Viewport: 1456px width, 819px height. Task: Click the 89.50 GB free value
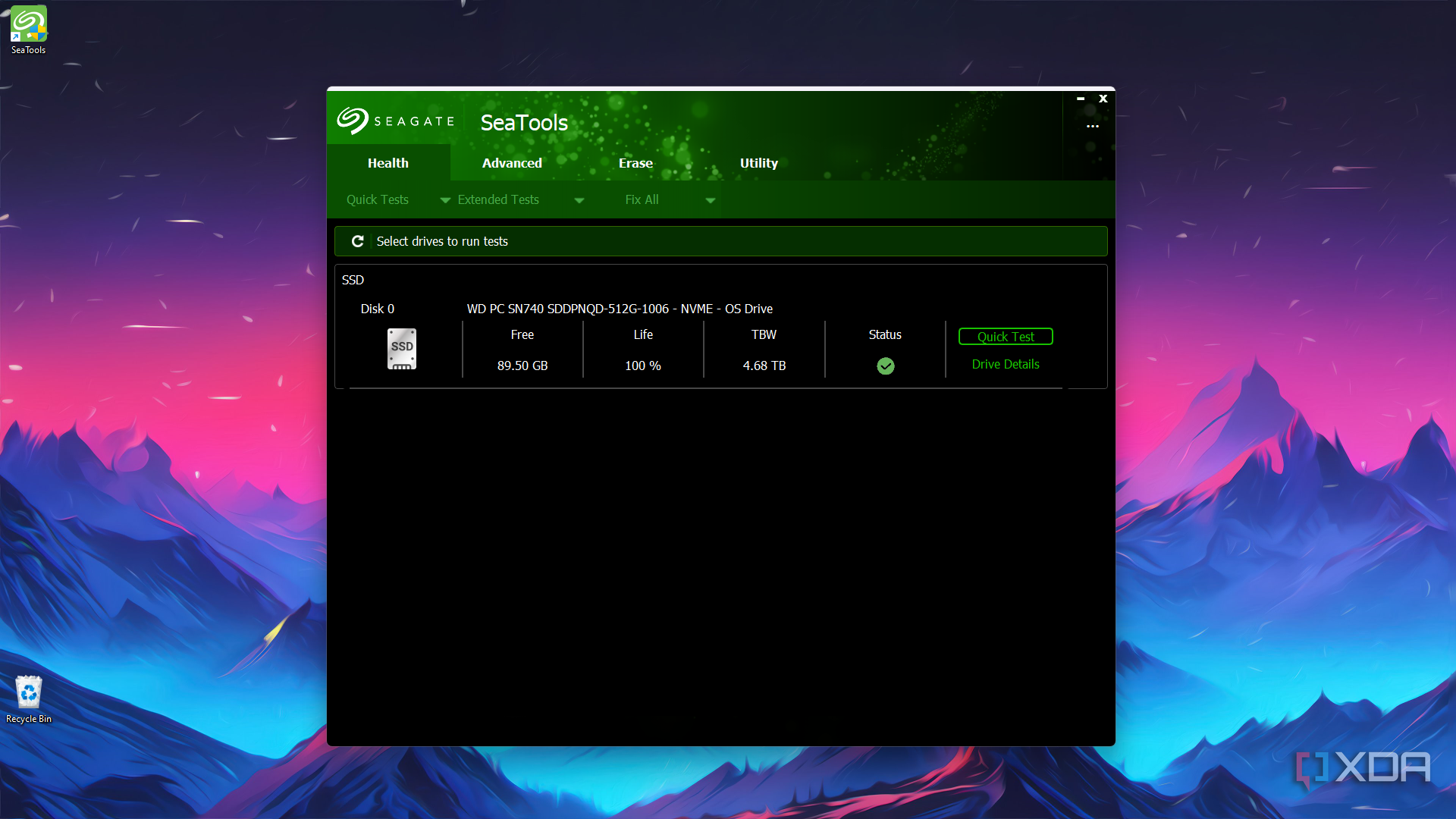[x=522, y=366]
